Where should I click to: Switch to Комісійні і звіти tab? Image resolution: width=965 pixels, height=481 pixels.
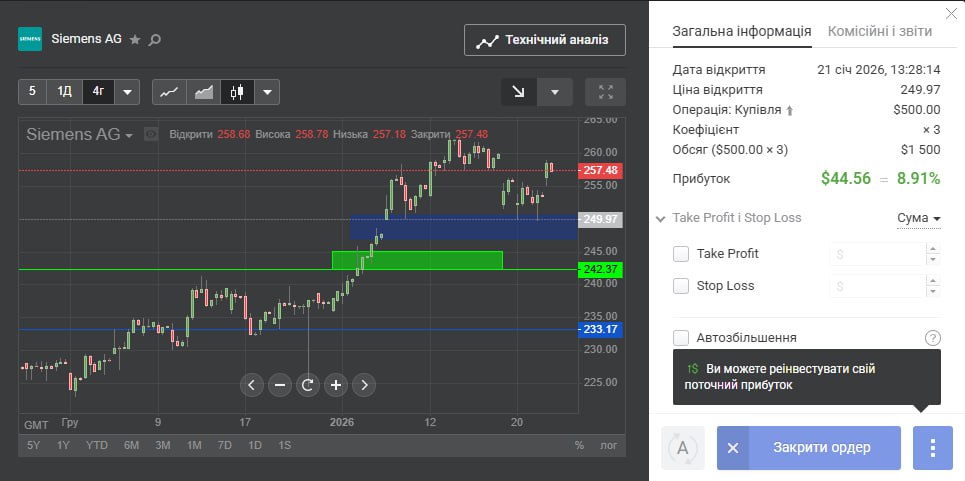click(879, 31)
